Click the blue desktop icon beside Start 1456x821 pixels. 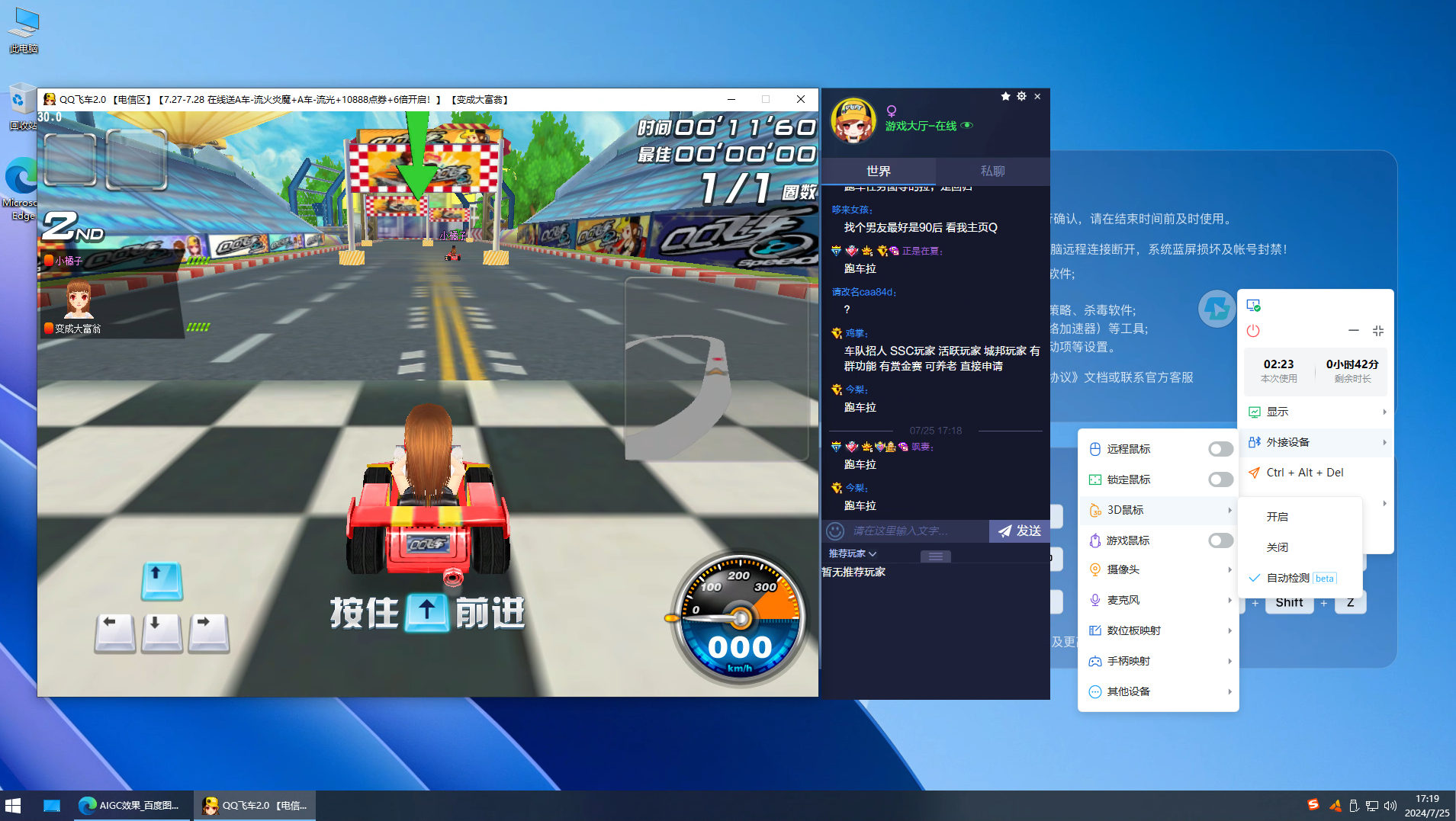coord(52,806)
